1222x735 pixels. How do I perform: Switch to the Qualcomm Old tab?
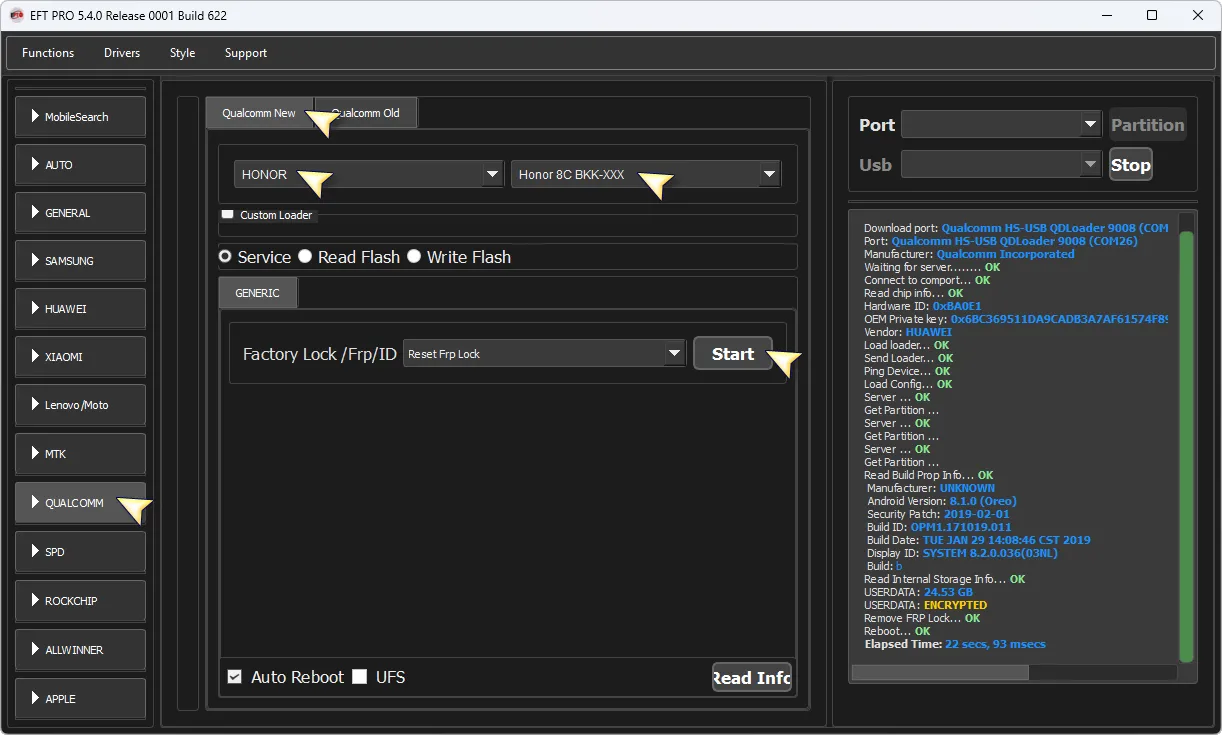(x=368, y=113)
